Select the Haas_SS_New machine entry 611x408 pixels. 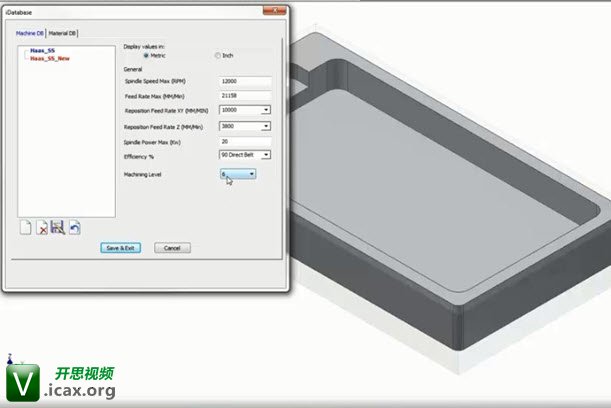(50, 58)
